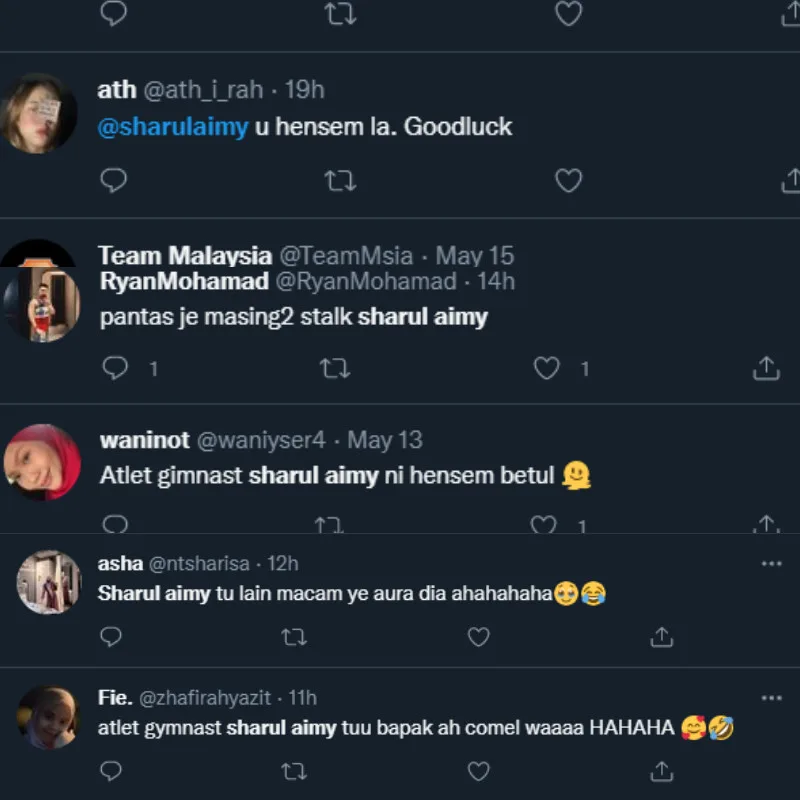Screen dimensions: 800x800
Task: Retweet RyanMohamad's tweet
Action: (x=334, y=369)
